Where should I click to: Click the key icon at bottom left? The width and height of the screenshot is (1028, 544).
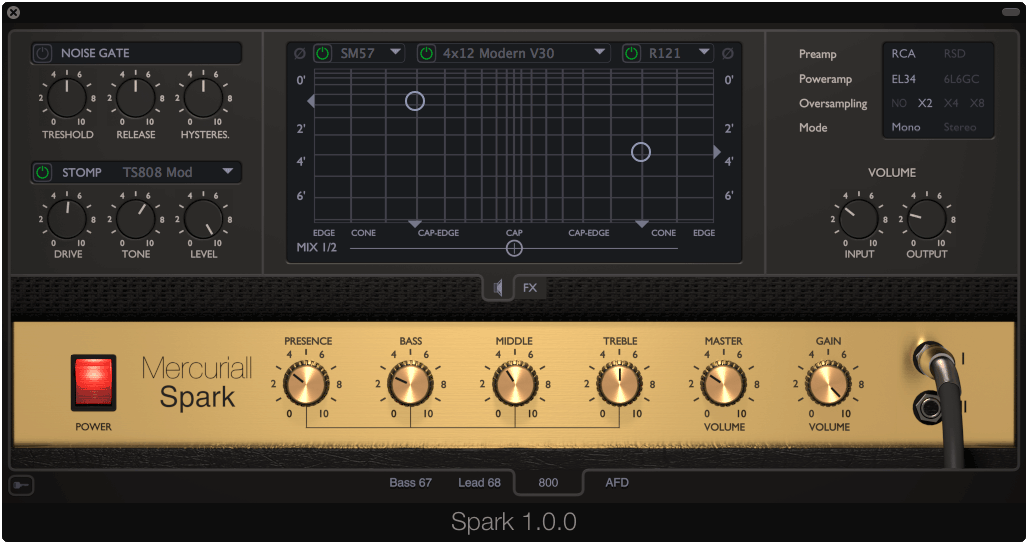coord(22,485)
